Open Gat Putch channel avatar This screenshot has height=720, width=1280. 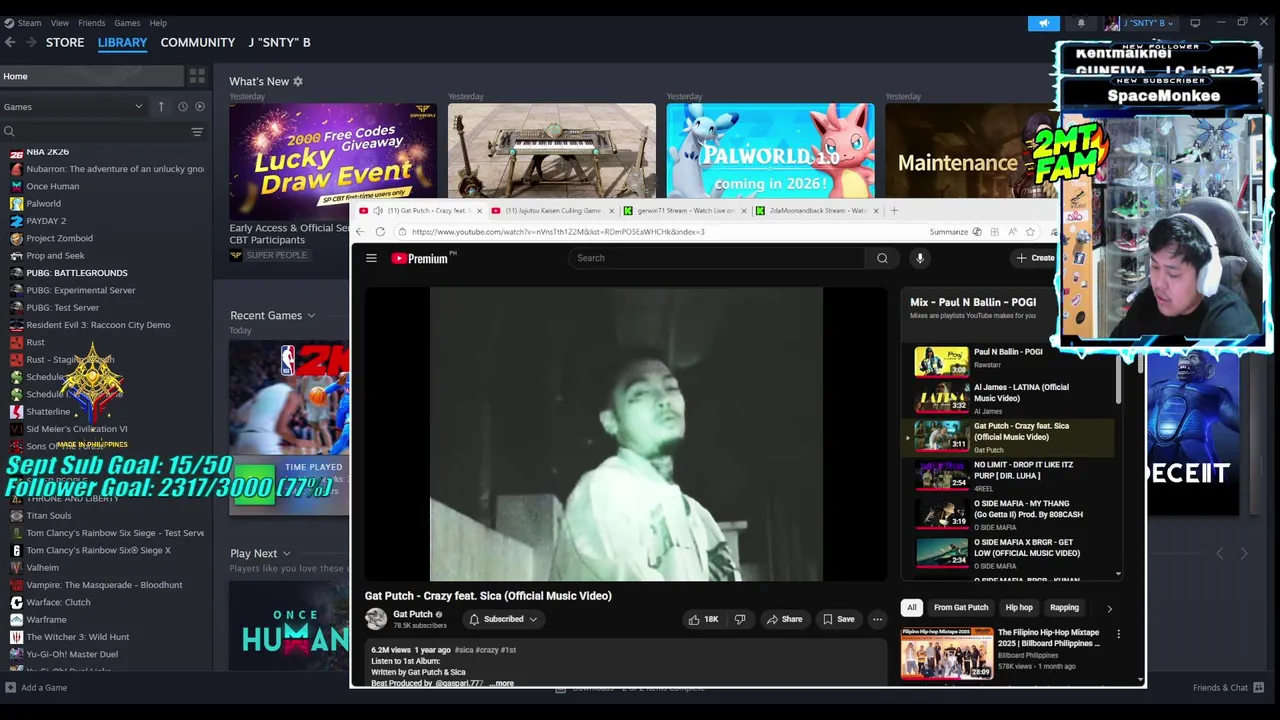[376, 619]
